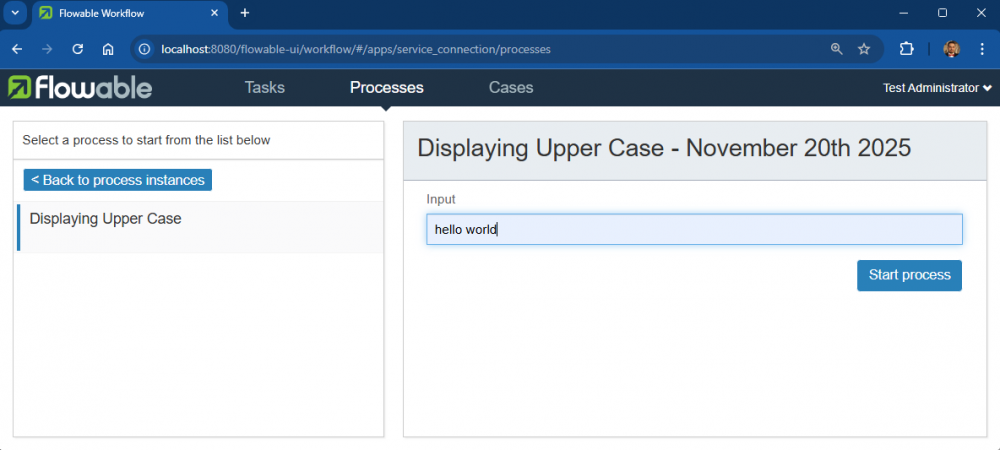View site information for localhost
This screenshot has width=1000, height=450.
pyautogui.click(x=145, y=49)
